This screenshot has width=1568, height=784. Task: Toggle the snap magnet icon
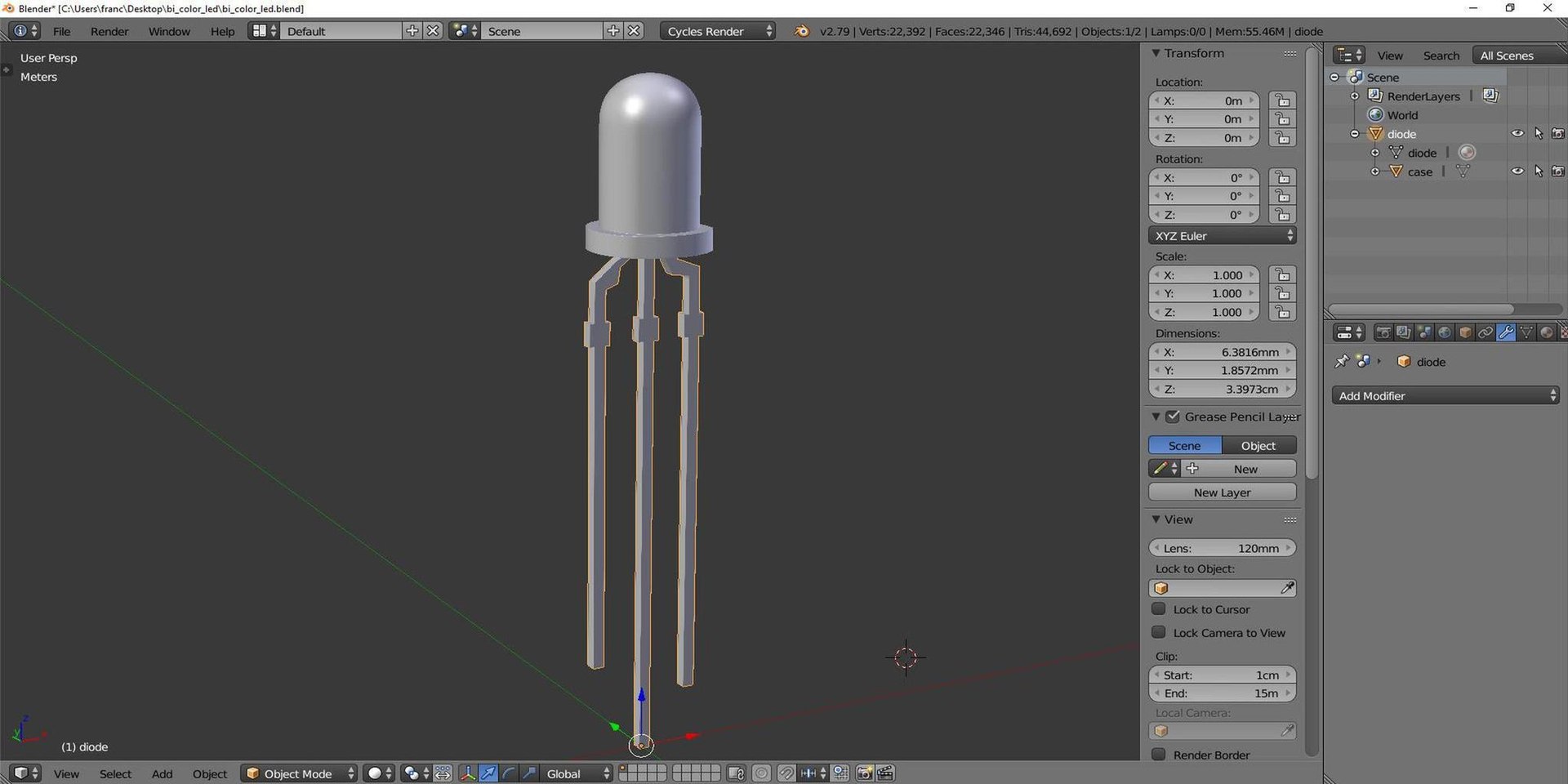coord(786,773)
